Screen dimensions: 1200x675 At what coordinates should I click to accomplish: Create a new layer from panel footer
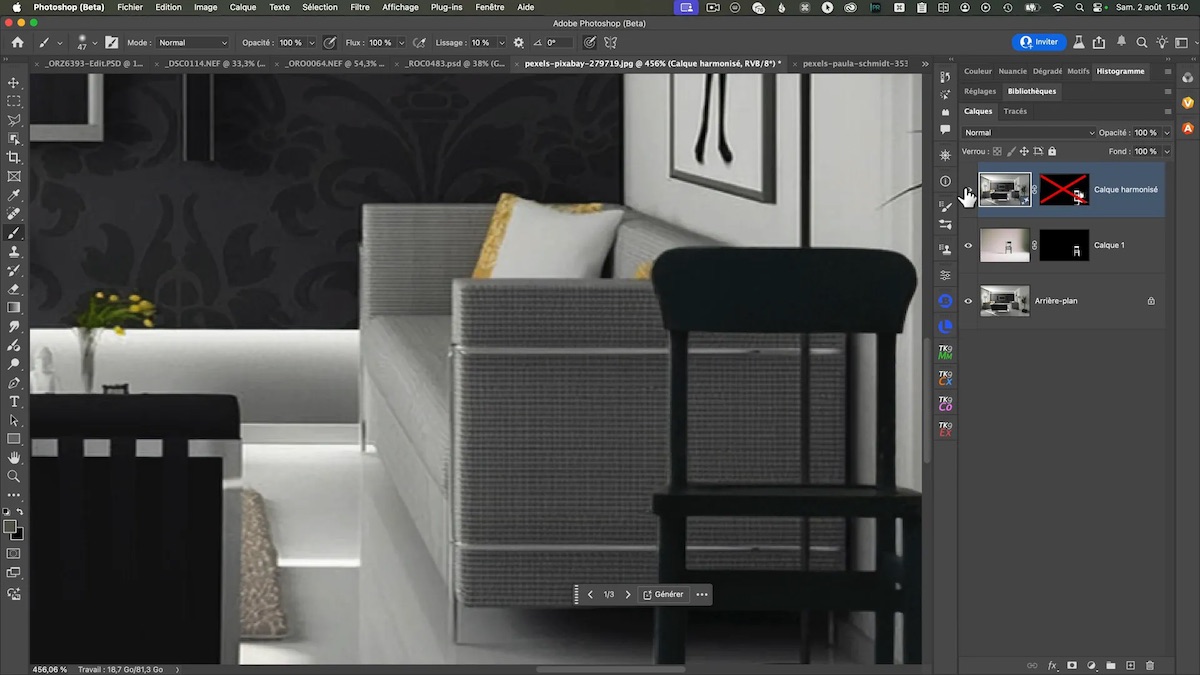[1130, 665]
